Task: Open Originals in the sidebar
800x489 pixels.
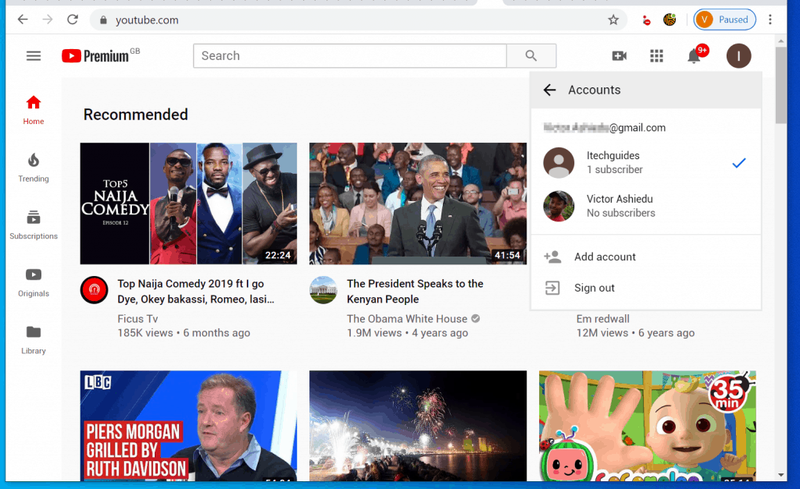Action: tap(33, 282)
